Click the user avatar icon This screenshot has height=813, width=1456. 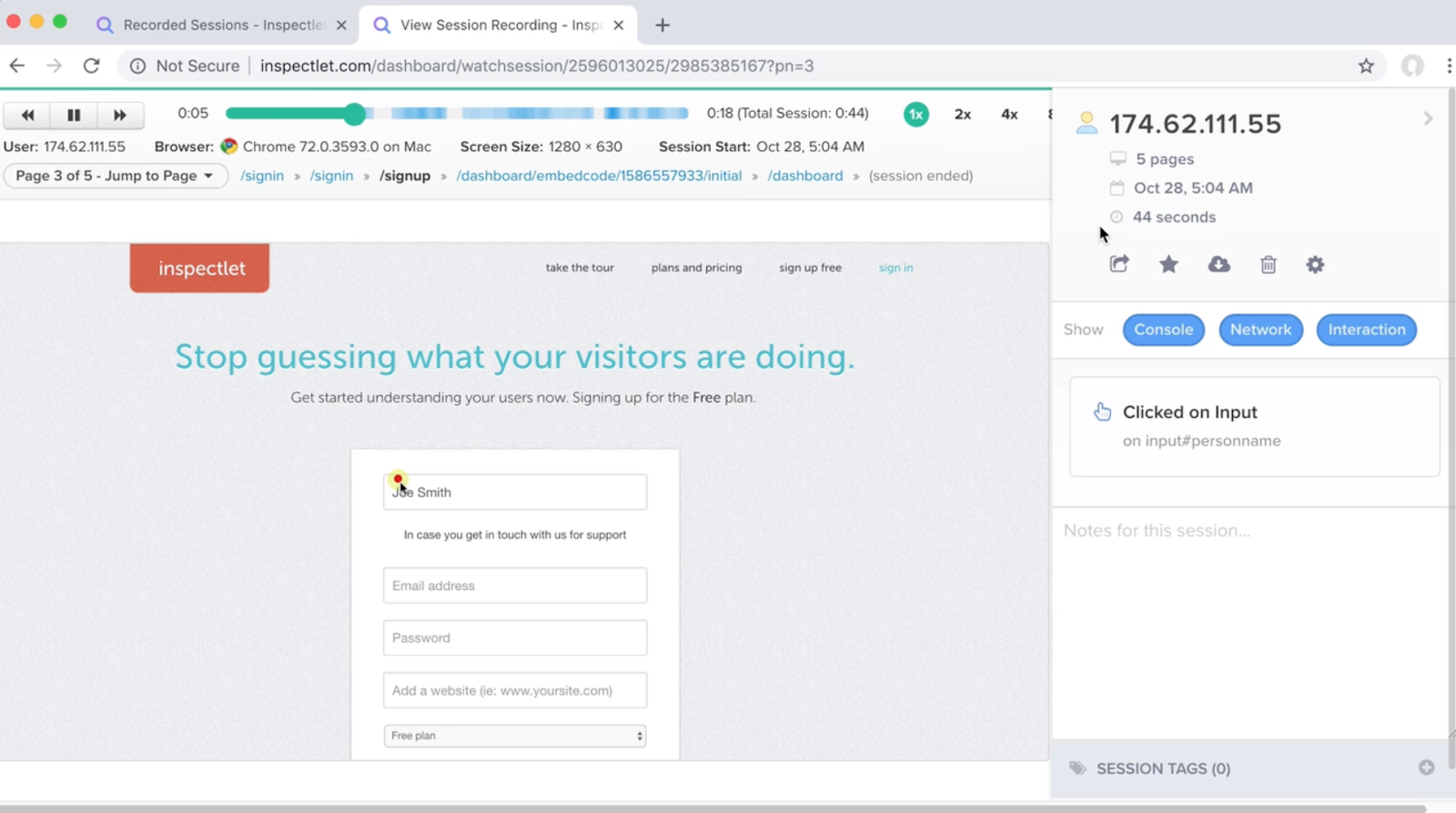click(1087, 123)
